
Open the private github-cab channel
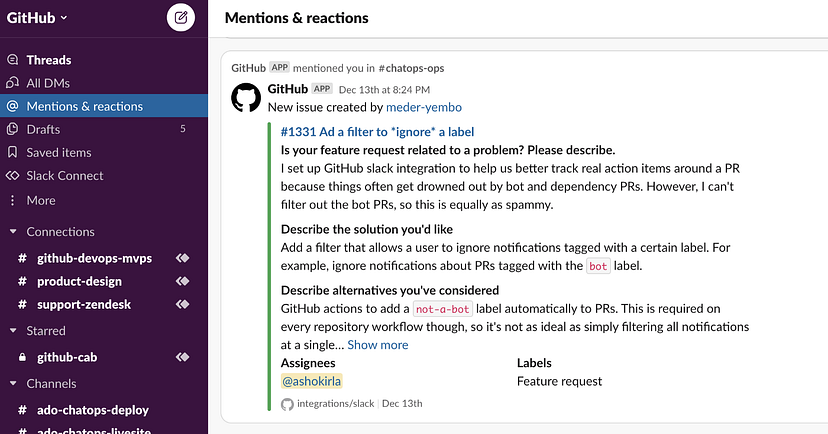[x=67, y=357]
